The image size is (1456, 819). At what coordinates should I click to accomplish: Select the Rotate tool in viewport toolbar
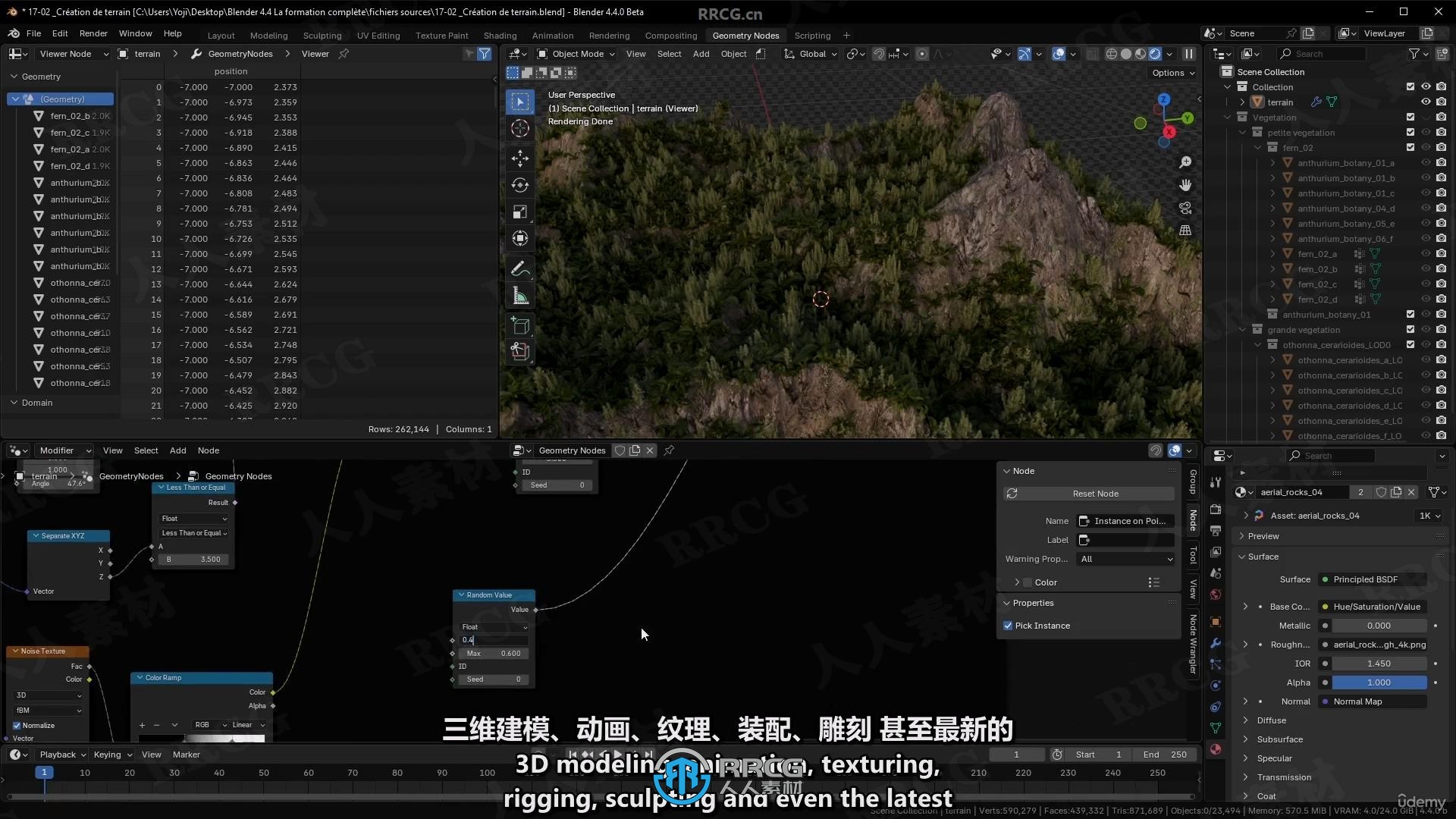coord(520,185)
